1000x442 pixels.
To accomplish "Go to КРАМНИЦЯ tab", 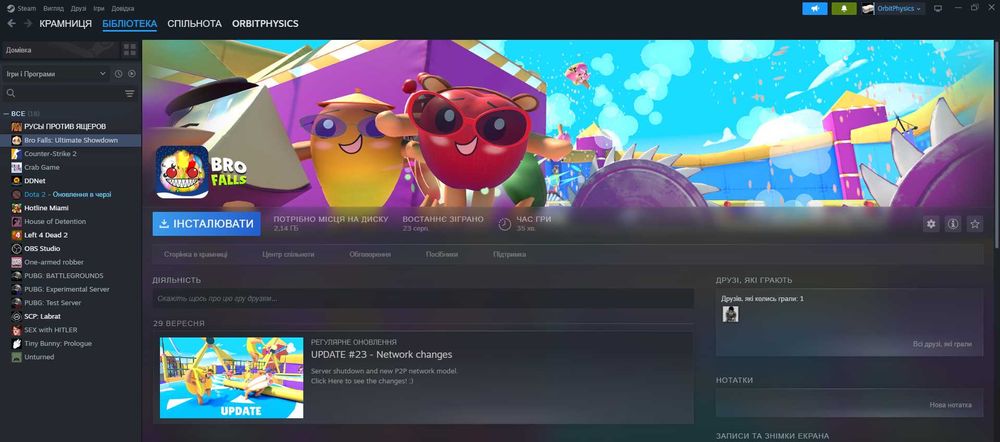I will click(66, 24).
